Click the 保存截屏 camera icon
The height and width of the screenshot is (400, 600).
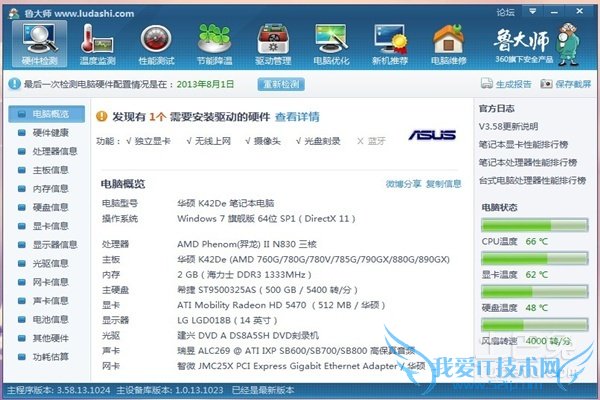[546, 84]
